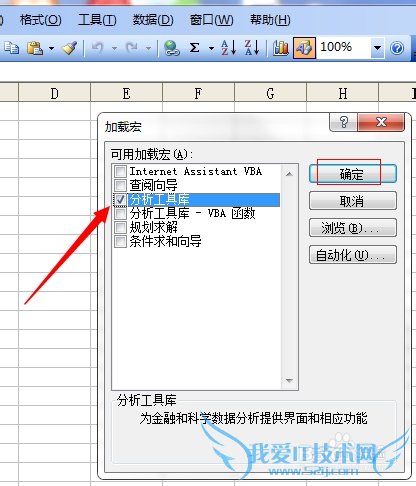Click the 浏览(B)... button
416x486 pixels.
(353, 228)
